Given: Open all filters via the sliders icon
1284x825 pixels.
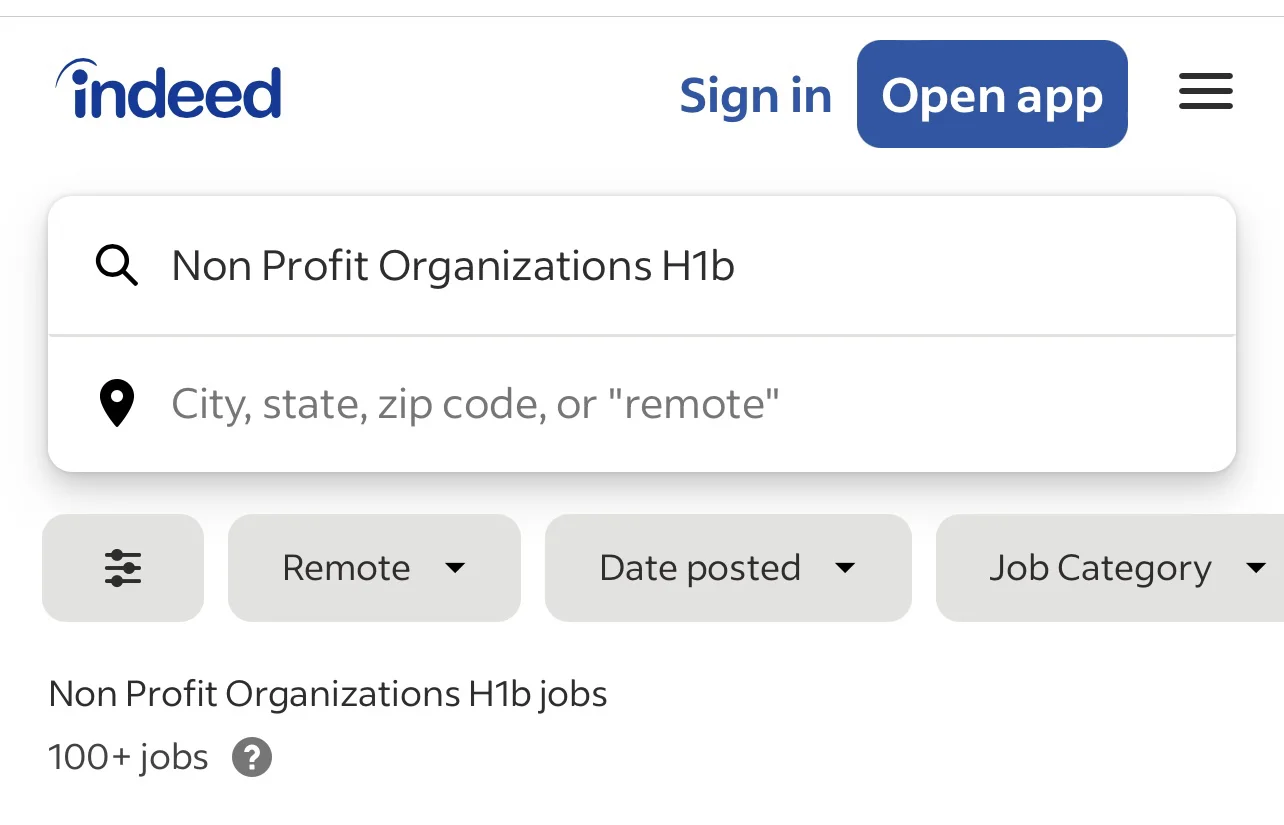Looking at the screenshot, I should point(123,568).
